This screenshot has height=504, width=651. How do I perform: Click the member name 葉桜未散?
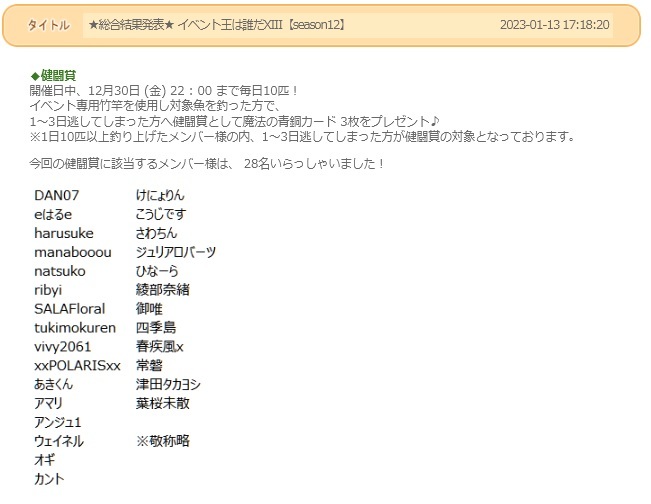[163, 403]
